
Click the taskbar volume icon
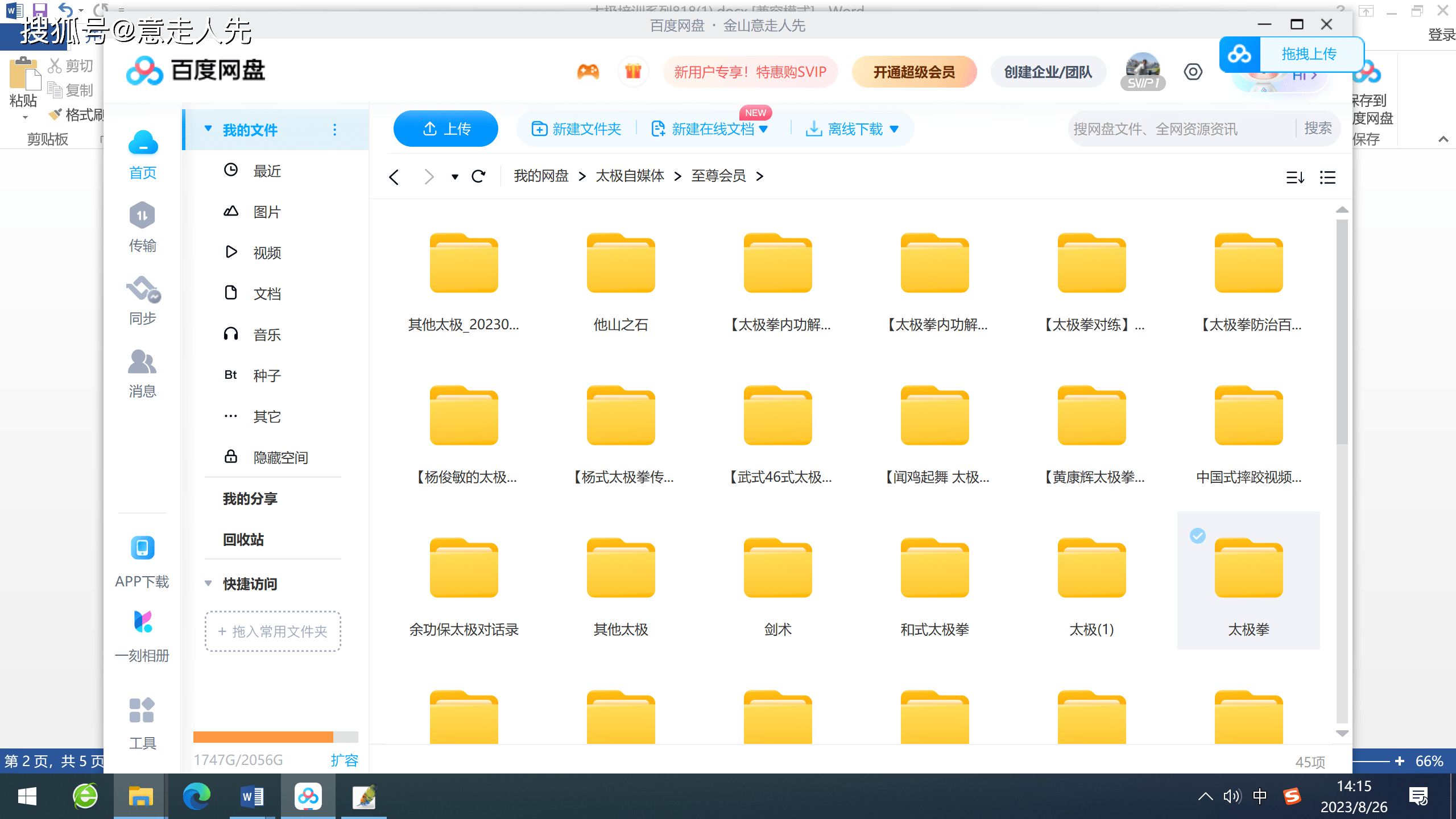[1232, 796]
